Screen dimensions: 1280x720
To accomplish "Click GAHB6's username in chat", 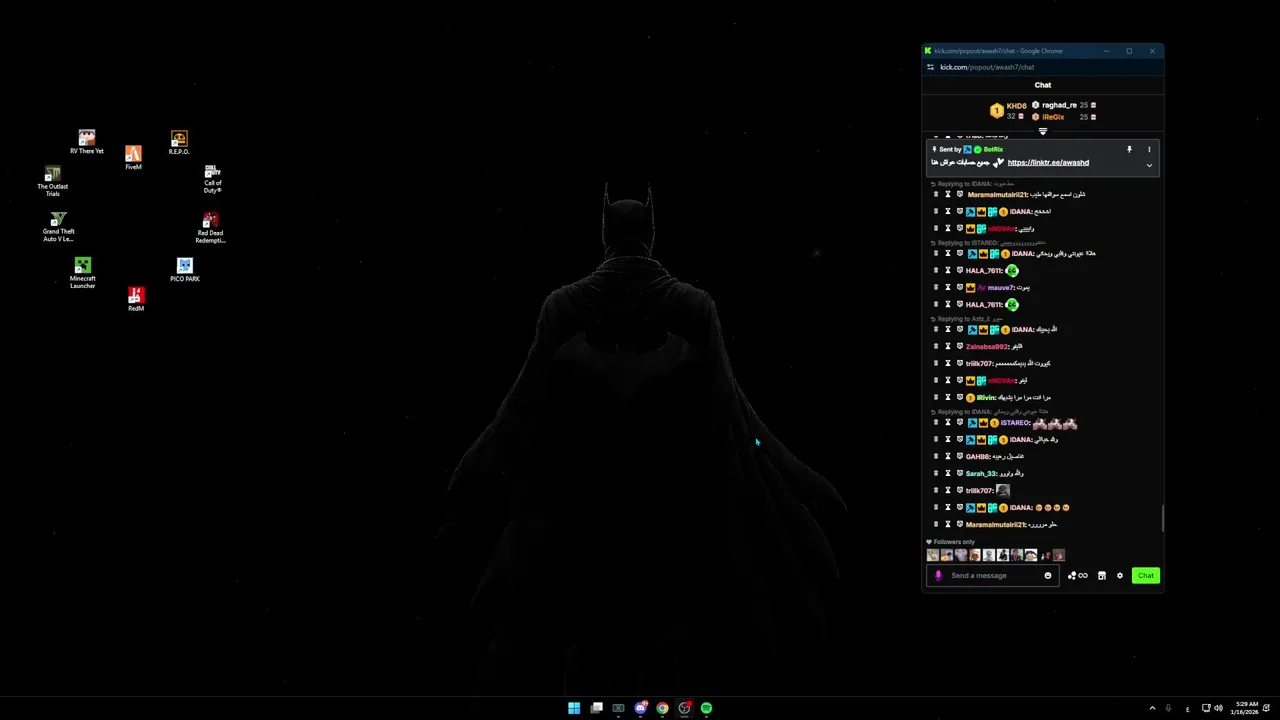I will [x=978, y=457].
